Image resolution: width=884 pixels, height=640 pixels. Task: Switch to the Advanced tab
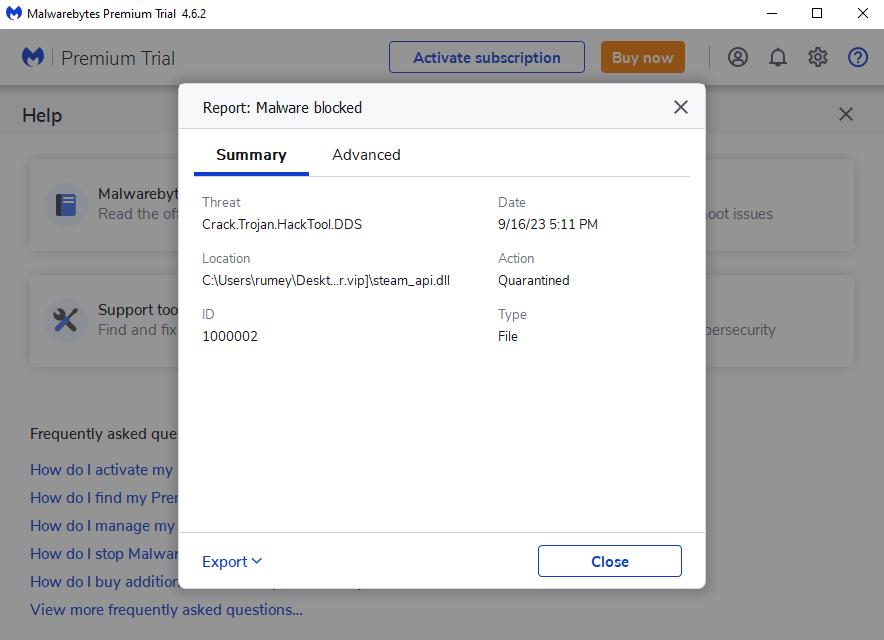click(x=366, y=155)
